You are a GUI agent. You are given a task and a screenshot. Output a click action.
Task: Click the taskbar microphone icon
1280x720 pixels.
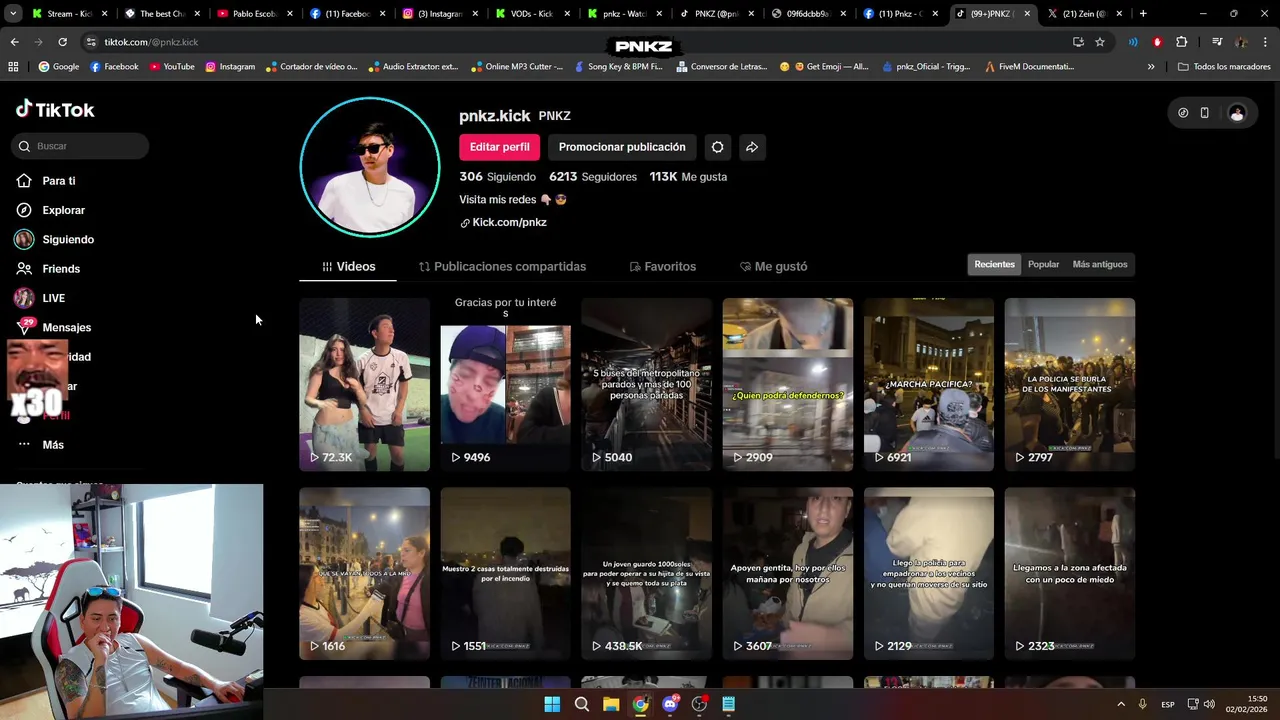coord(1142,704)
